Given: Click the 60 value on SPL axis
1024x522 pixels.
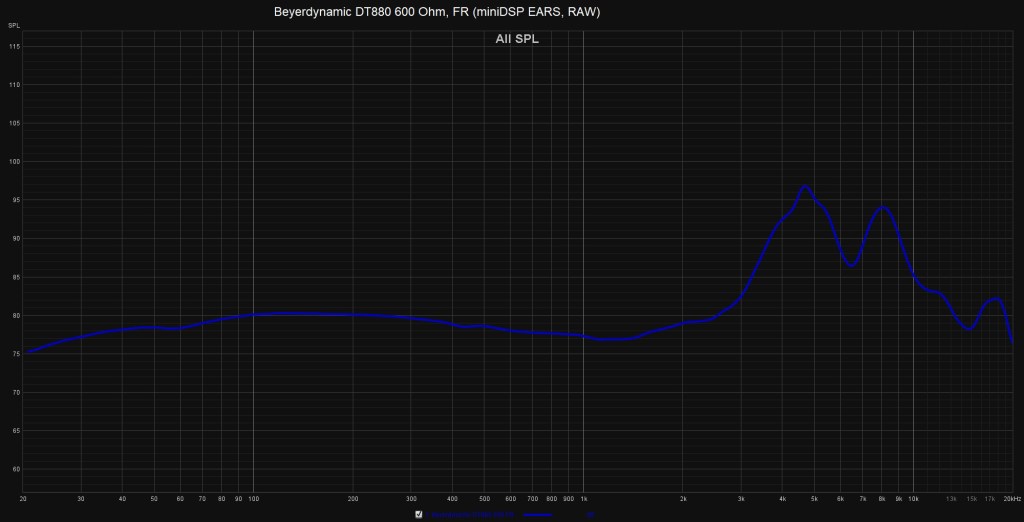Looking at the screenshot, I should (x=14, y=470).
